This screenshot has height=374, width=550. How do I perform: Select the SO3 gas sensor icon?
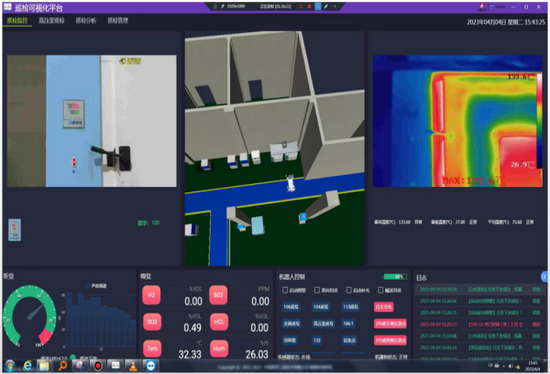tap(152, 322)
